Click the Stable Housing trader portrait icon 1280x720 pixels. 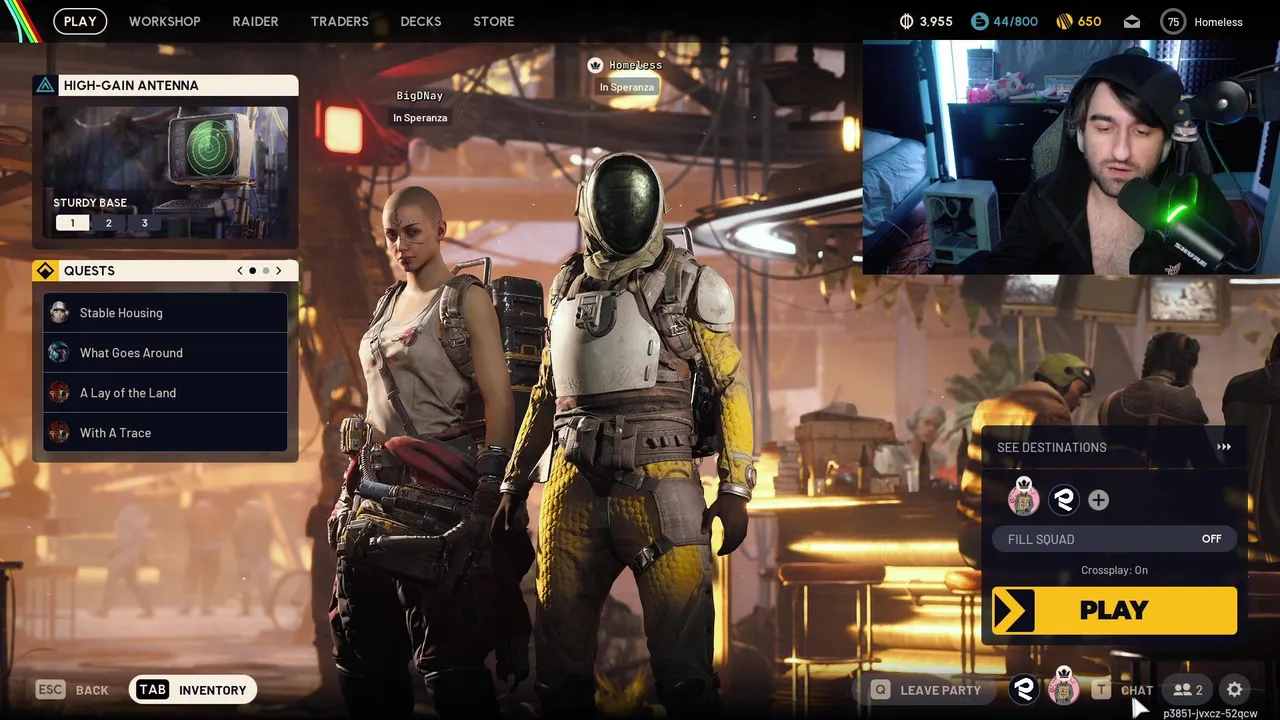pos(59,312)
